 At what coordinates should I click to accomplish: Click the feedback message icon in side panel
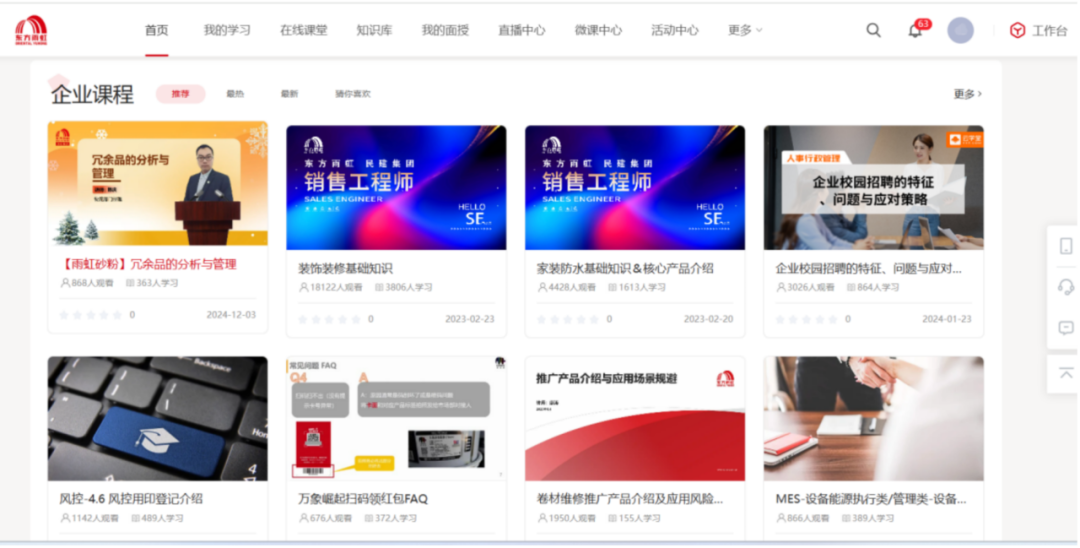coord(1066,328)
